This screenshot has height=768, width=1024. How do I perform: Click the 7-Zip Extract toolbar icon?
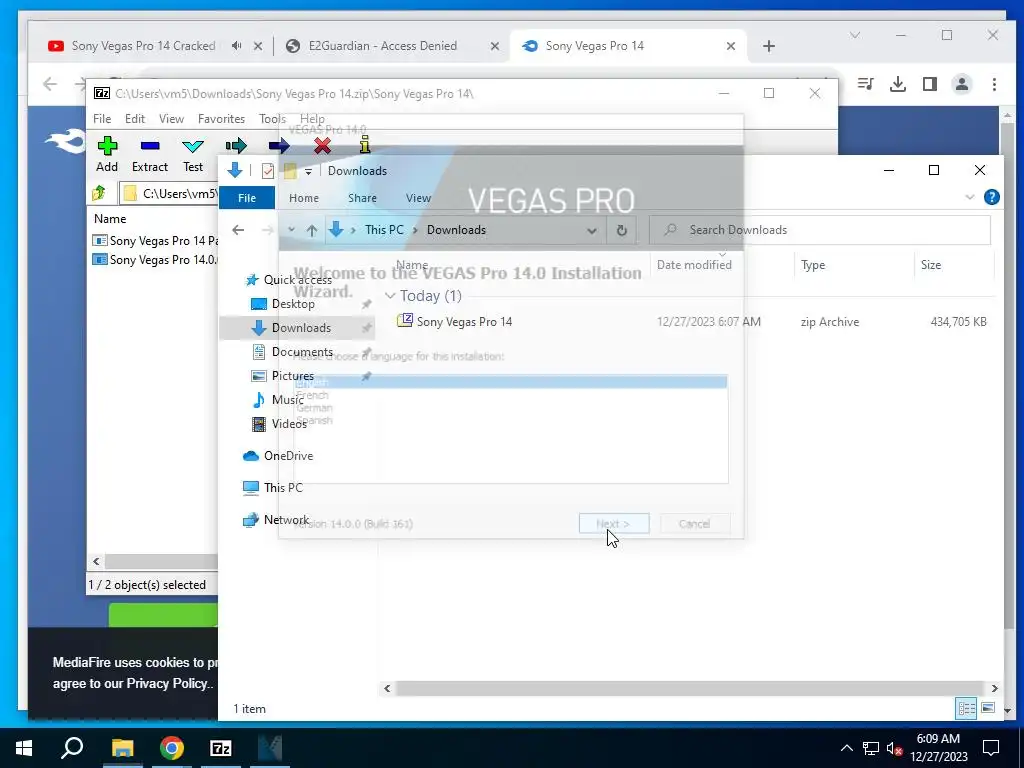click(150, 146)
